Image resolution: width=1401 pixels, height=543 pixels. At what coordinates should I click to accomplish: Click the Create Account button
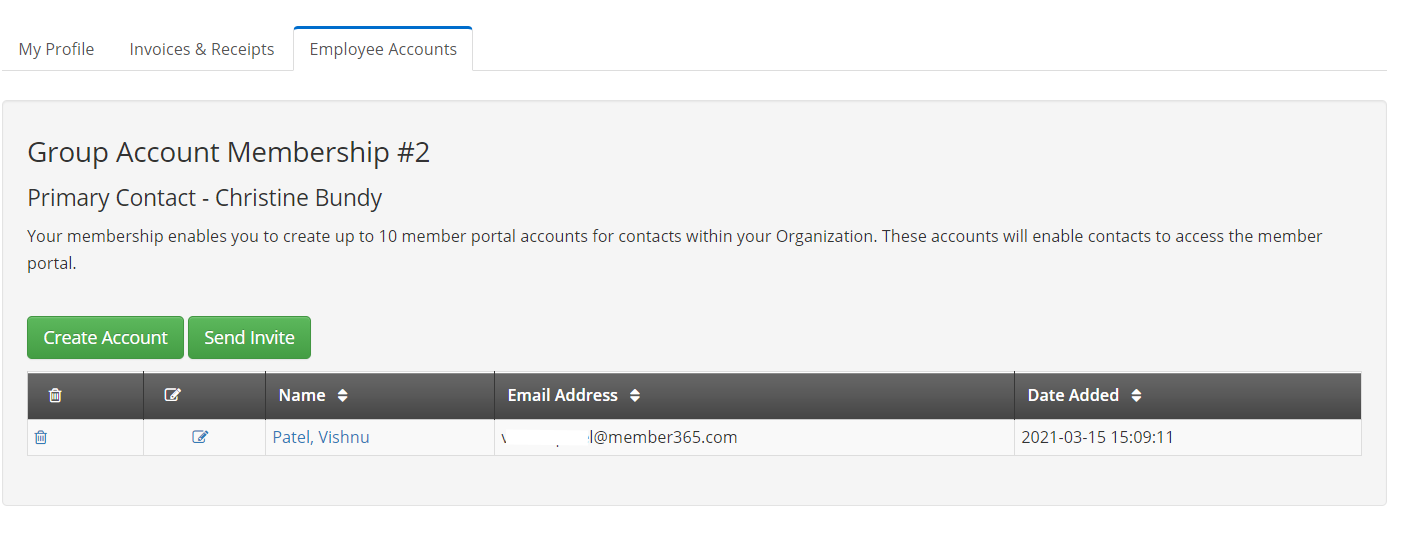click(x=105, y=337)
